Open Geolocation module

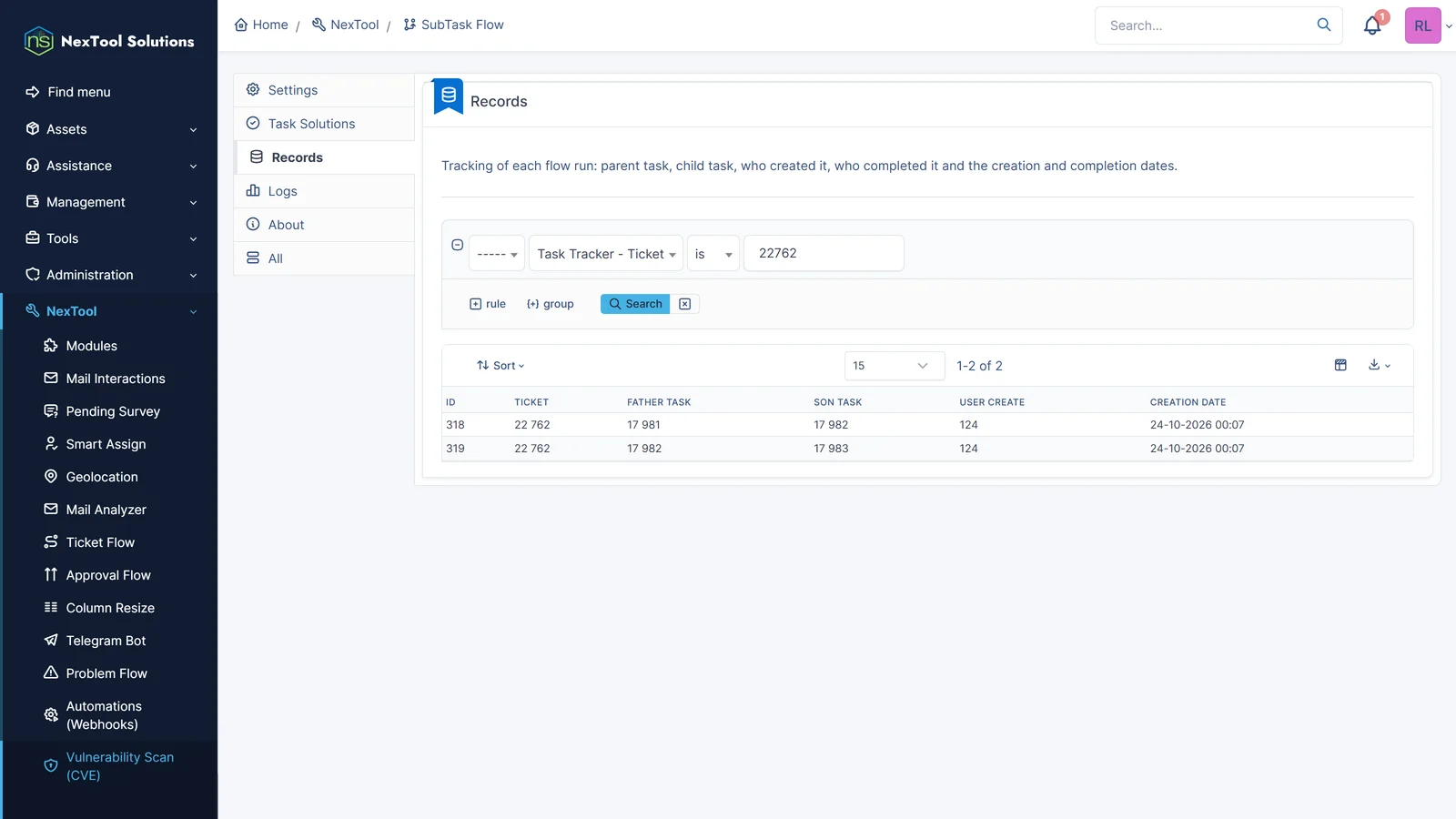click(102, 477)
